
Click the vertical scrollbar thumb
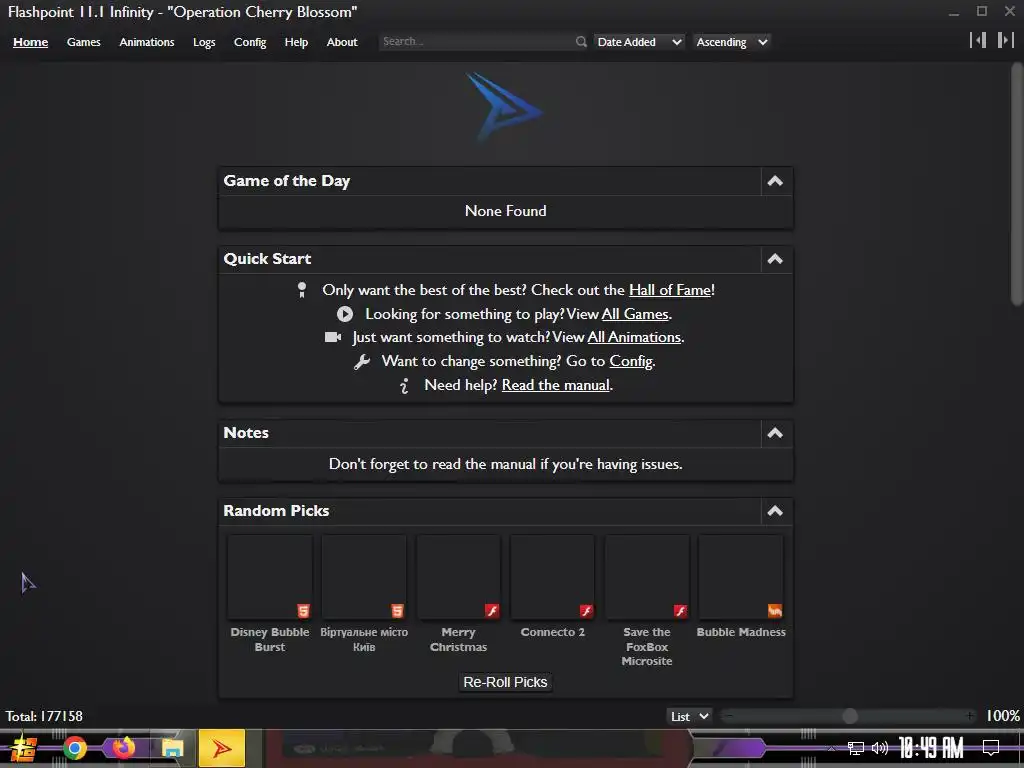click(1017, 183)
